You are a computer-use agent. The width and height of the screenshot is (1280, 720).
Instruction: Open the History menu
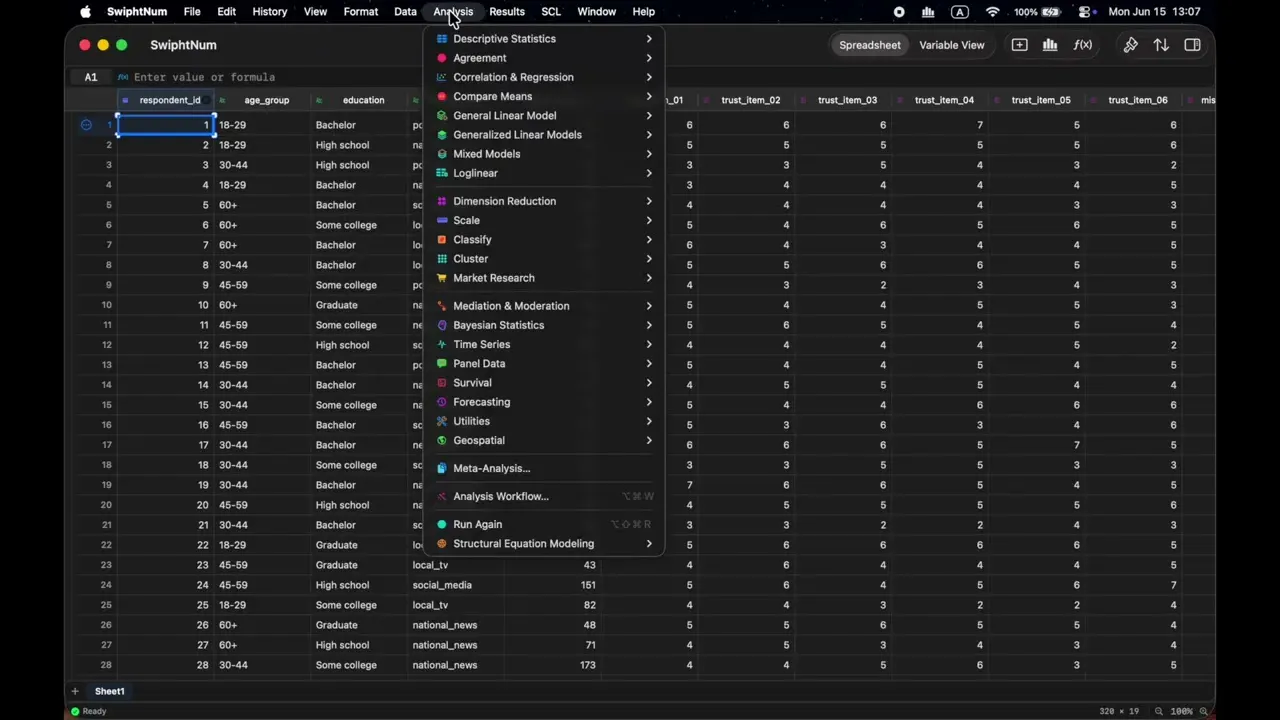coord(270,12)
